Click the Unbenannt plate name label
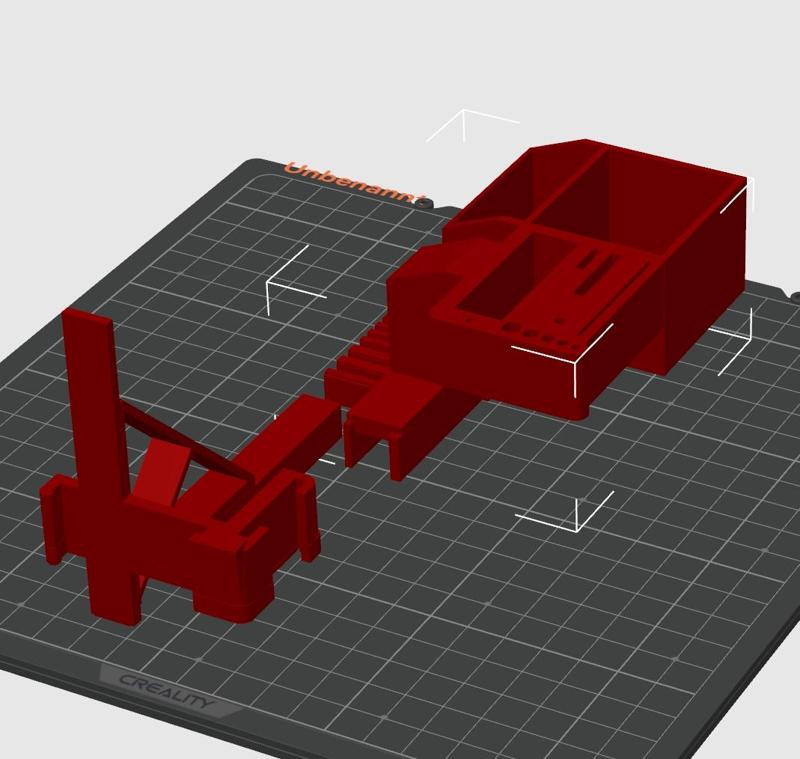 [x=352, y=180]
